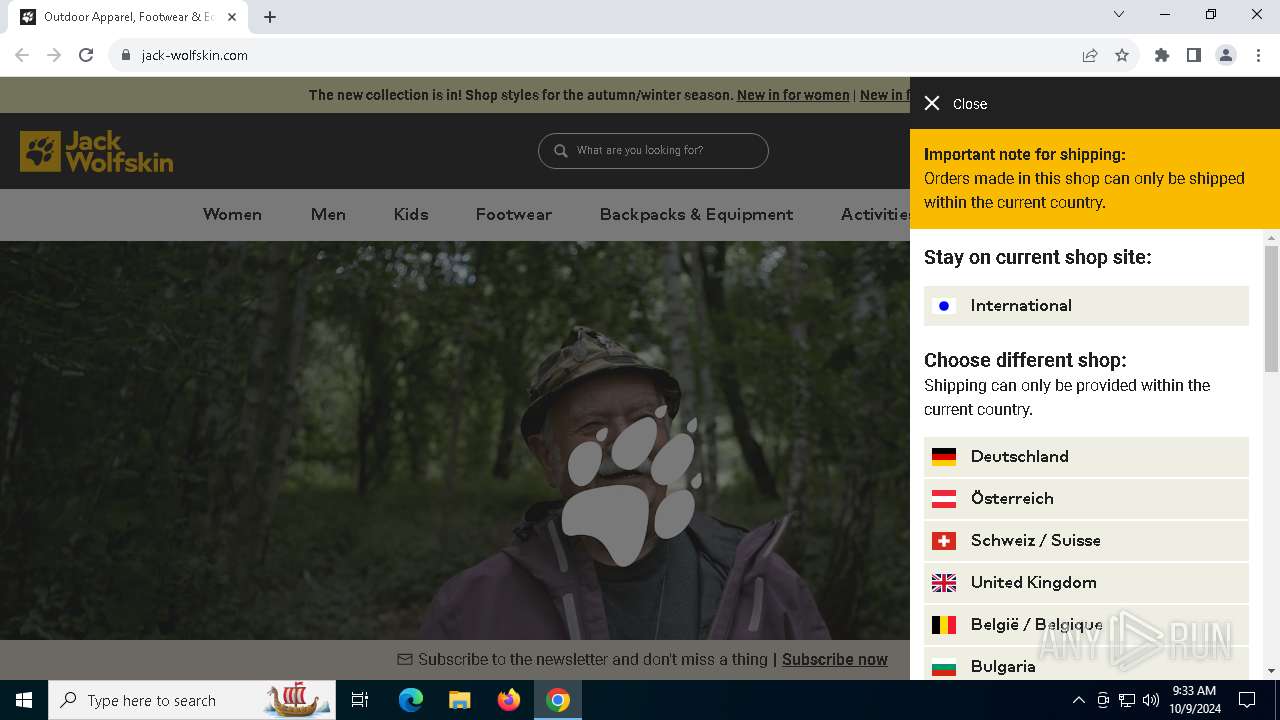
Task: Reload the page
Action: [x=86, y=55]
